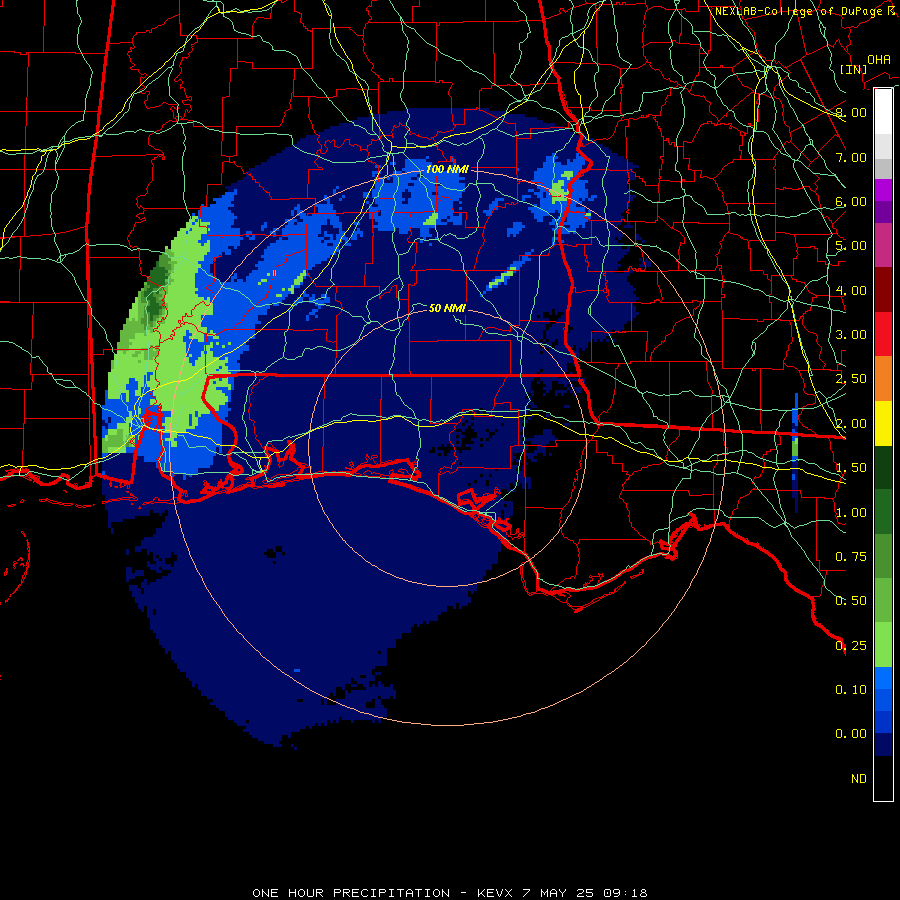Click the "OHA" product code text
This screenshot has width=900, height=900.
(879, 60)
